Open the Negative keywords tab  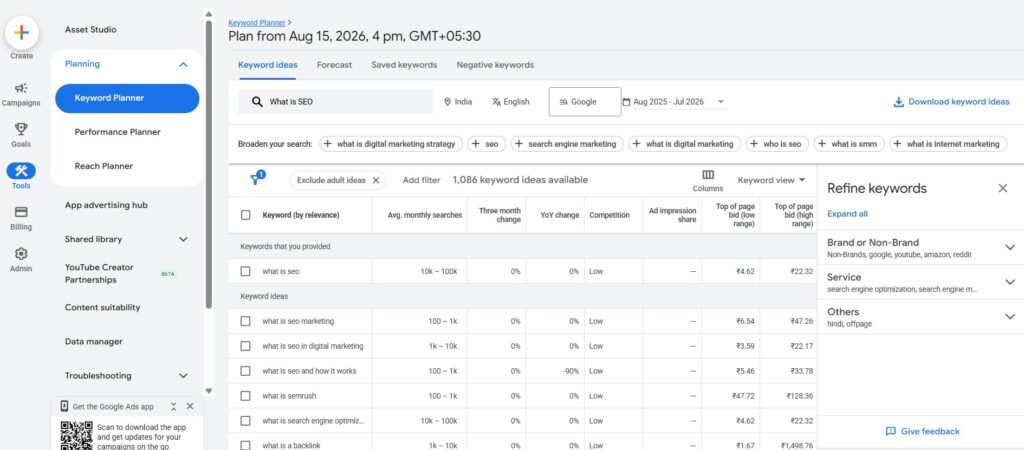(495, 65)
